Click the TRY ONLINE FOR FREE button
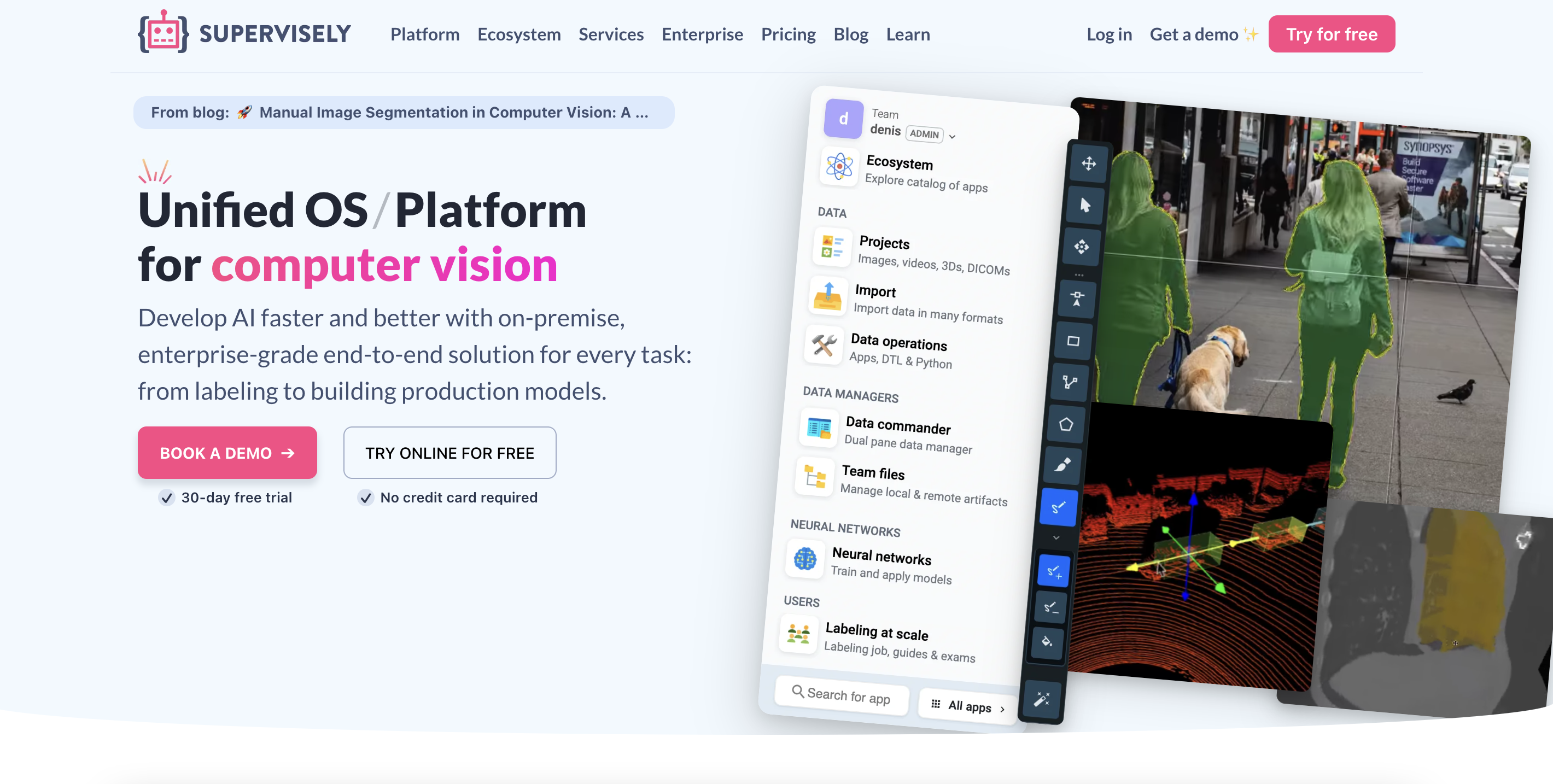1553x784 pixels. click(449, 452)
